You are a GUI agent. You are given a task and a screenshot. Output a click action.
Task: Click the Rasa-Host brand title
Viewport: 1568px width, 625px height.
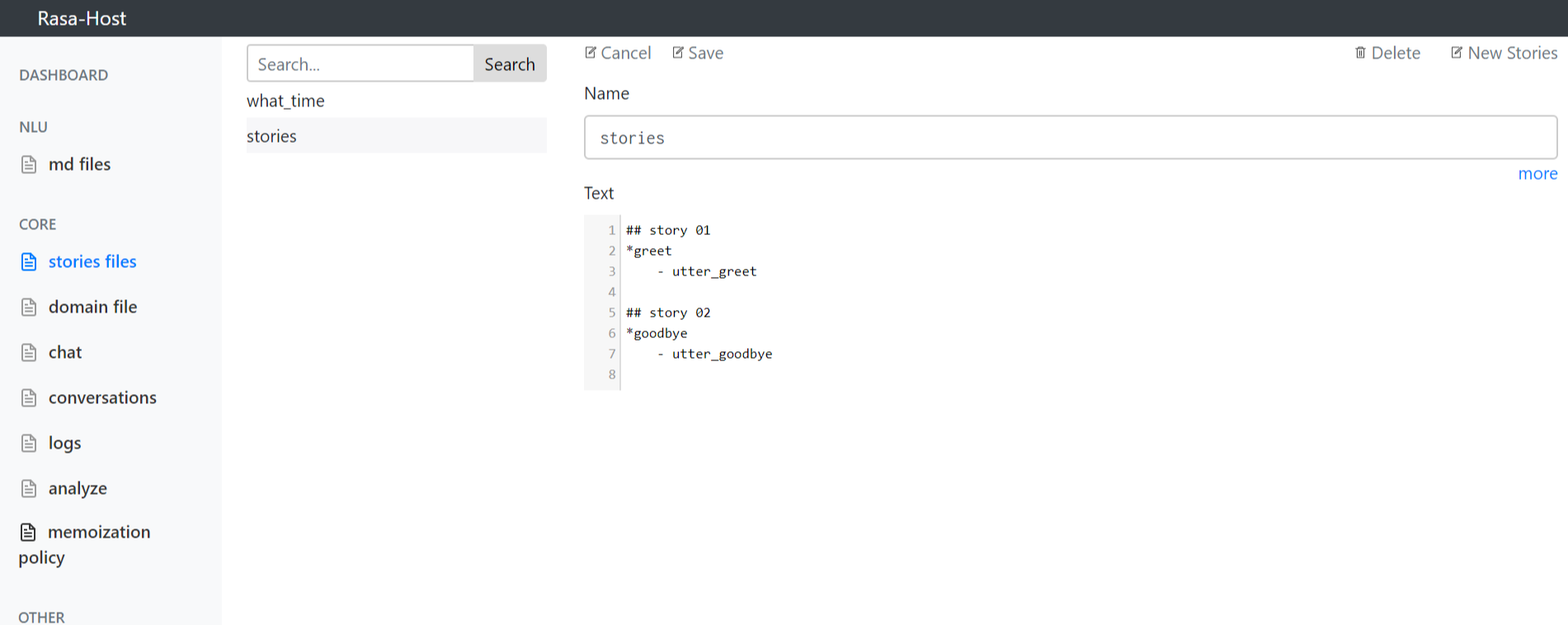point(82,18)
